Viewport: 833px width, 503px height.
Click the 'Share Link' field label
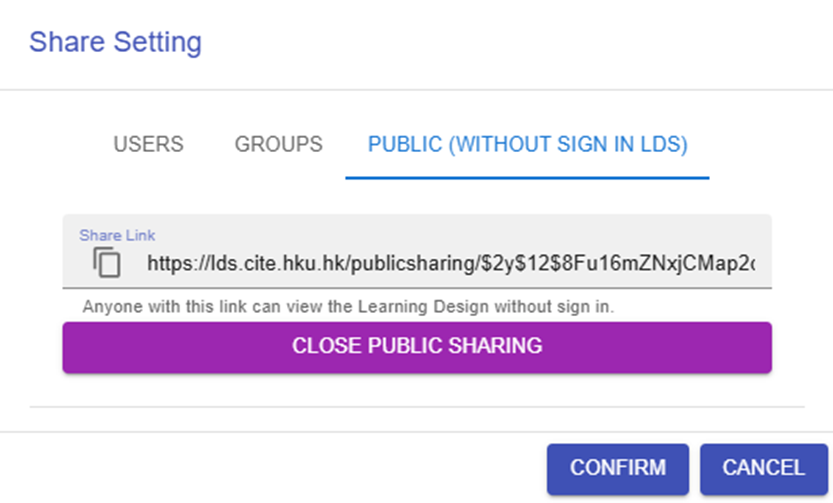click(x=117, y=235)
